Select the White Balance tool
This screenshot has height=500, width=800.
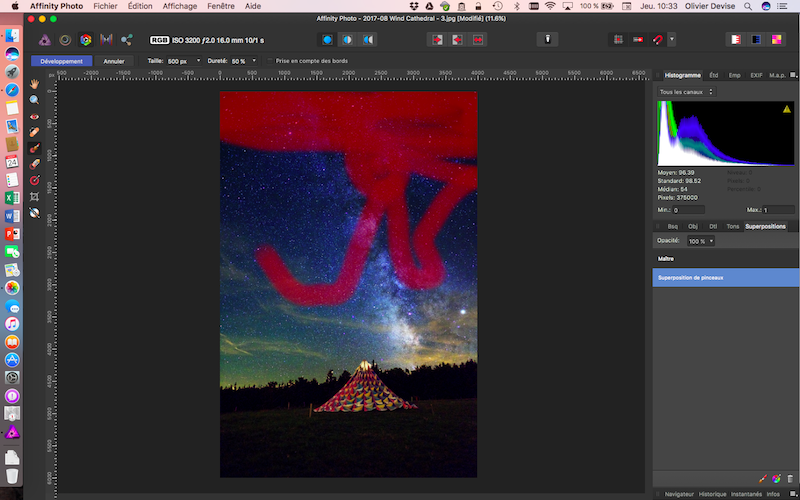(x=34, y=213)
